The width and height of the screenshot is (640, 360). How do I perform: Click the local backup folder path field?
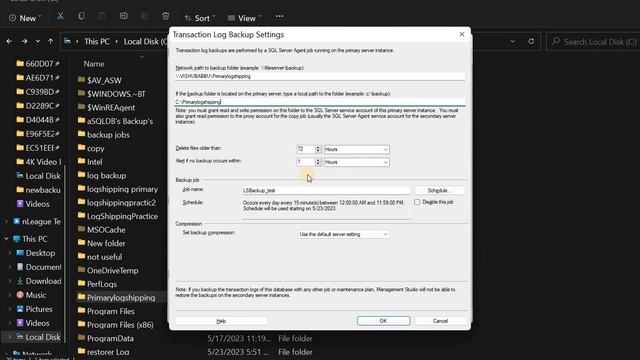coord(320,102)
